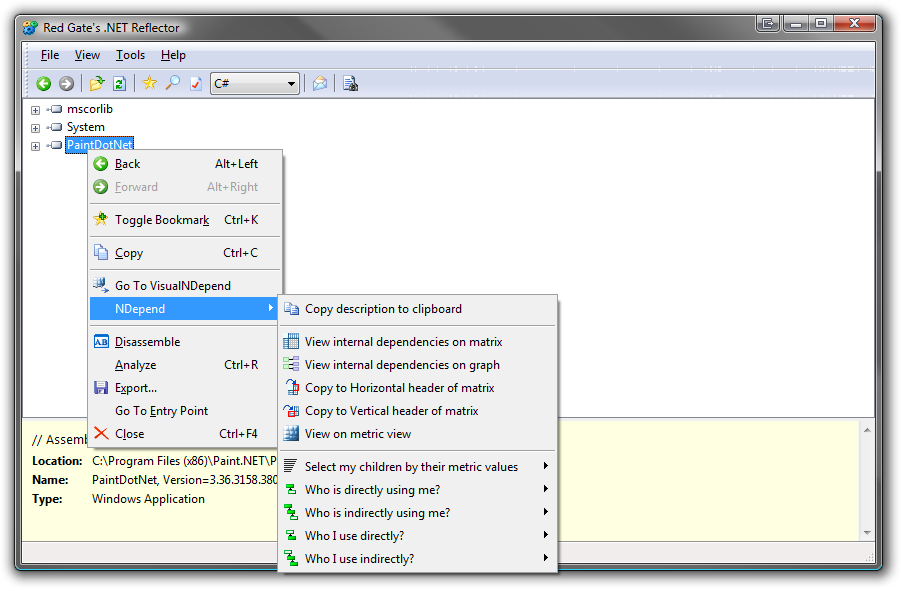Choose Go To VisualNDepend
Screen dimensions: 901x591
(x=185, y=285)
